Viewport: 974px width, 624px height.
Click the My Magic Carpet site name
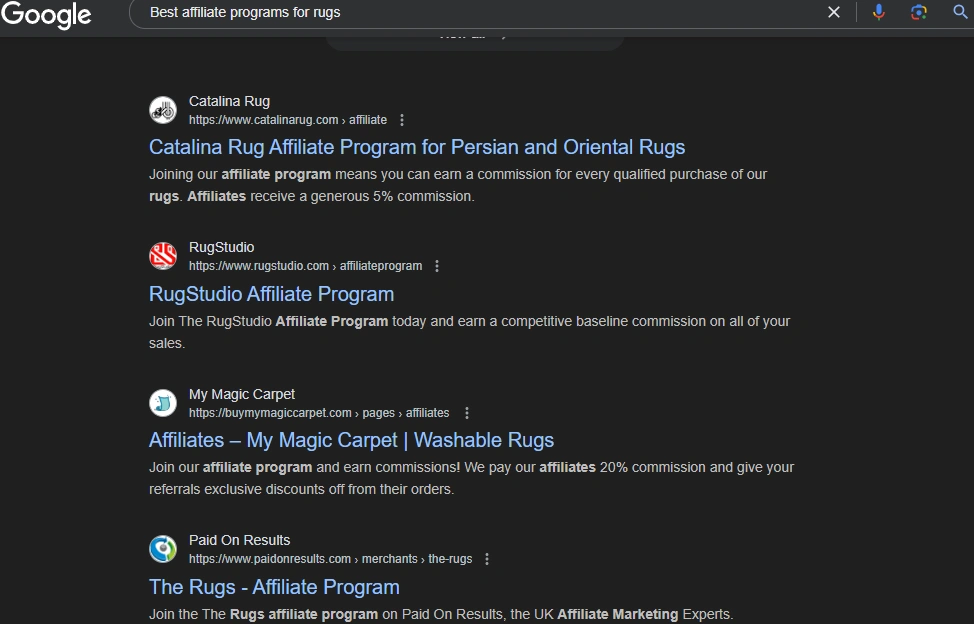click(x=242, y=394)
